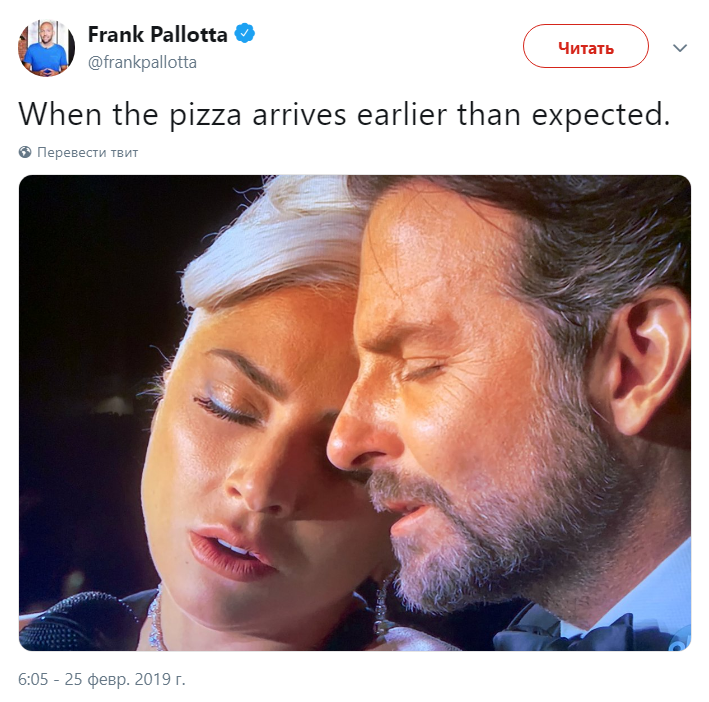Select the red-outlined Читать follow button
Viewport: 709px width, 702px height.
click(x=586, y=46)
